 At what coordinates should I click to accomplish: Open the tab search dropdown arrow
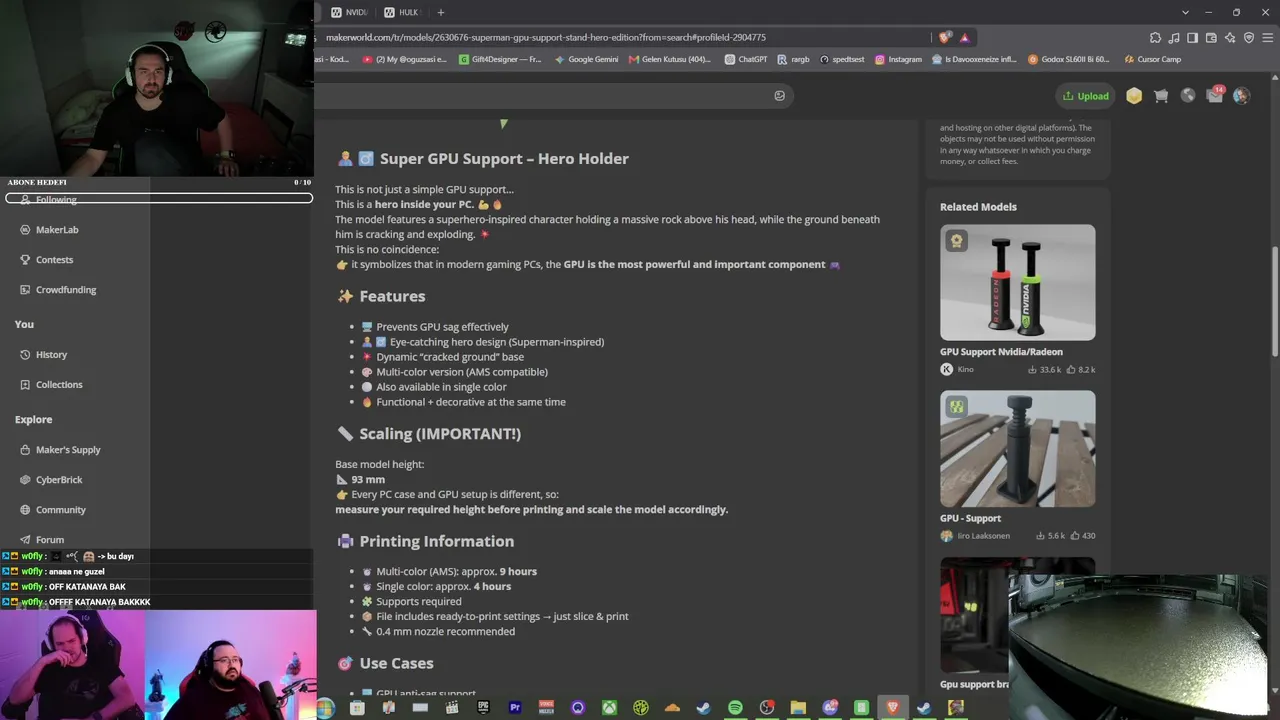click(1186, 12)
